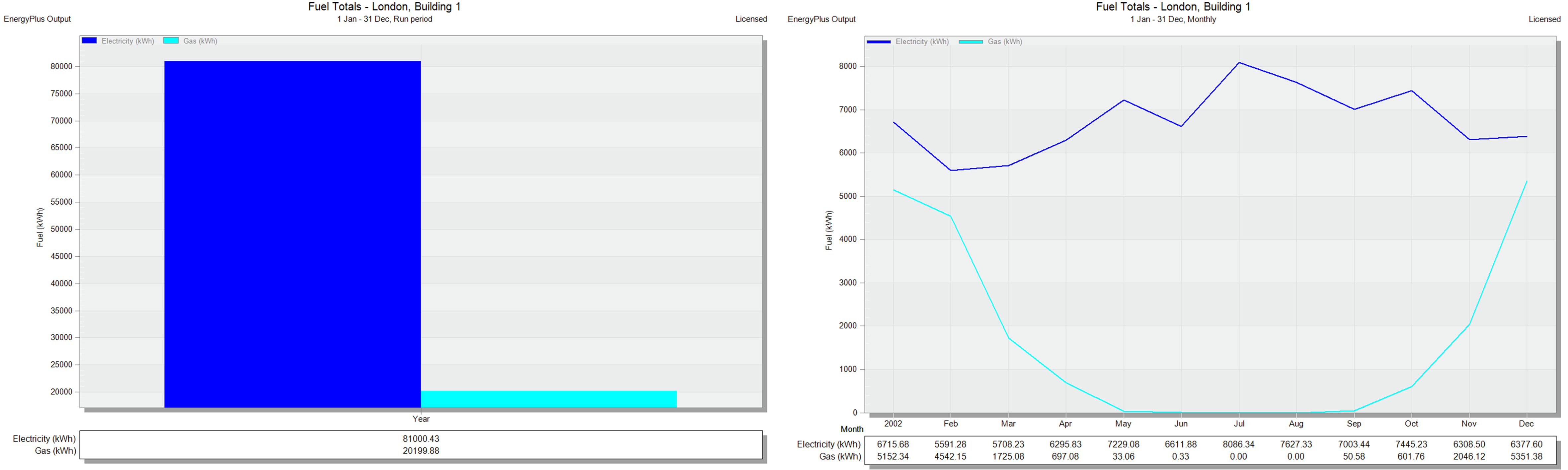1568x470 pixels.
Task: Click the March gas value 1725.08
Action: pyautogui.click(x=1008, y=457)
